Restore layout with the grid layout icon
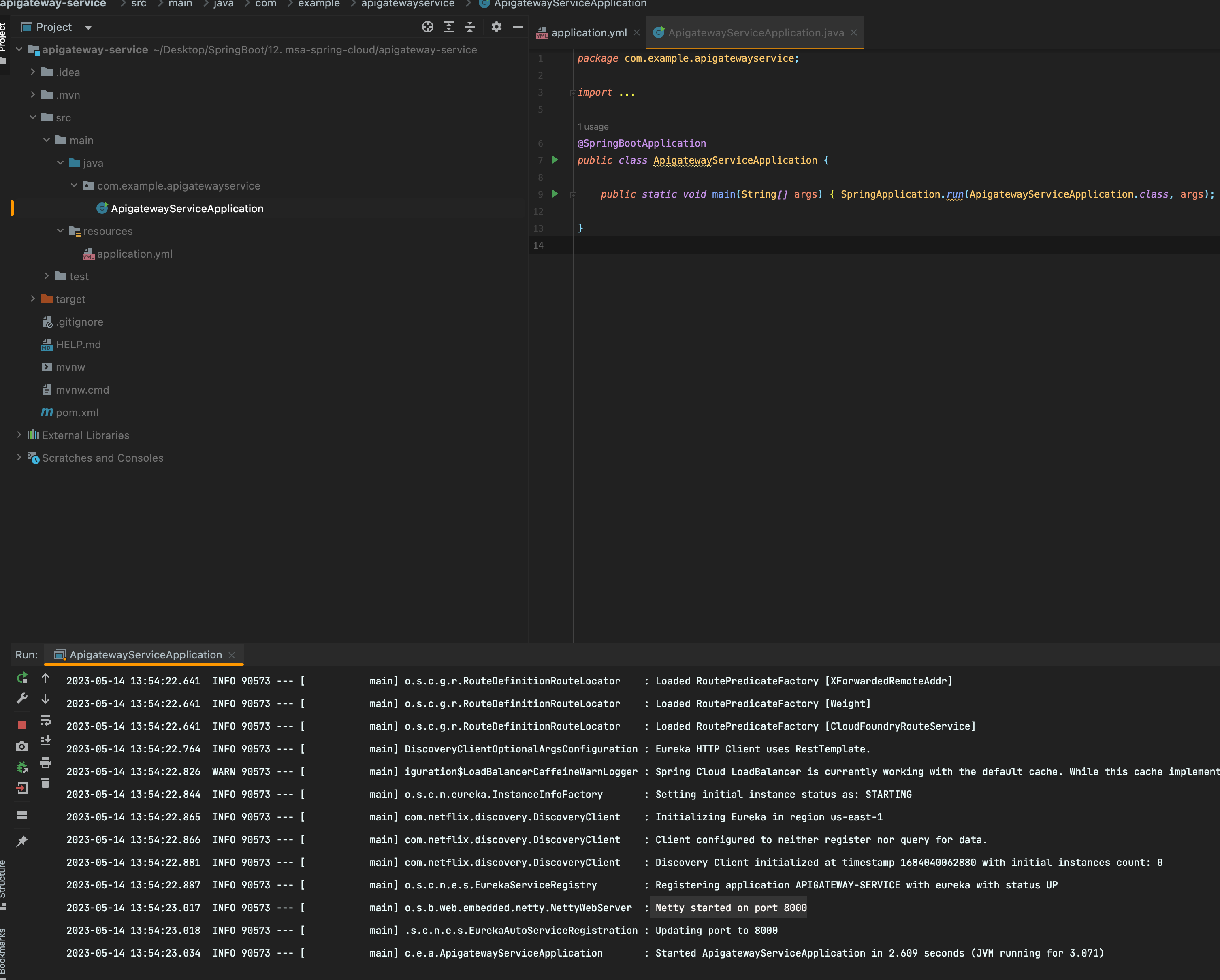Image resolution: width=1220 pixels, height=980 pixels. coord(22,815)
